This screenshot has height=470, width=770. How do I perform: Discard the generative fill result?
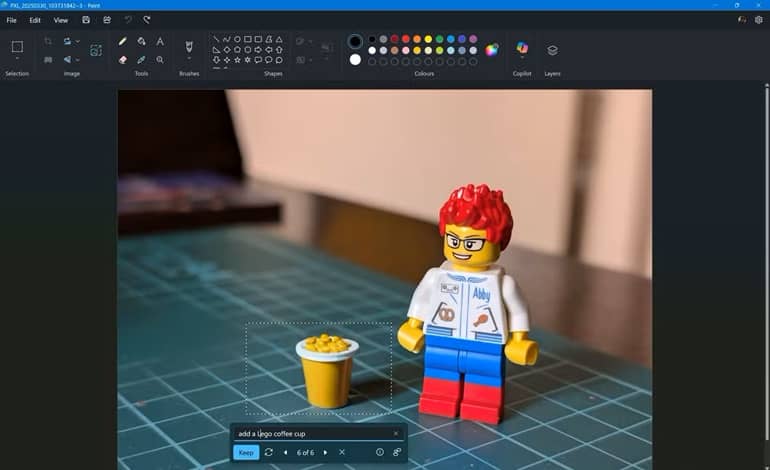[x=342, y=452]
